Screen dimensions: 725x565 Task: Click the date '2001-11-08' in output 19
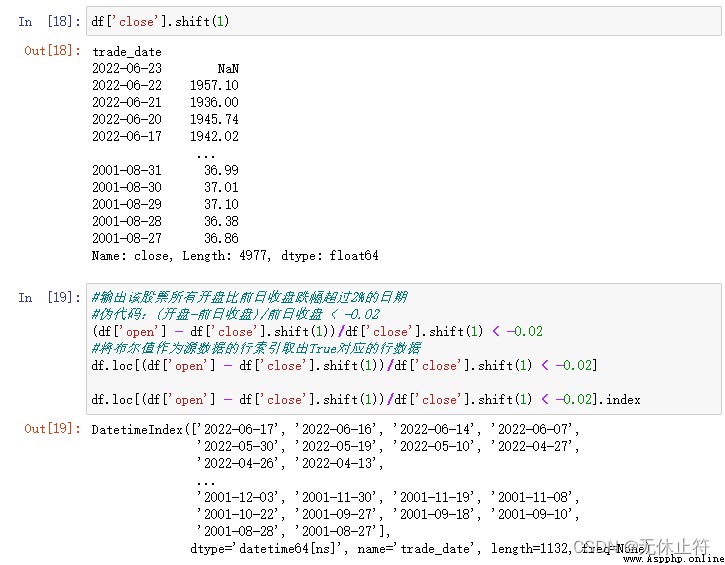(x=533, y=497)
